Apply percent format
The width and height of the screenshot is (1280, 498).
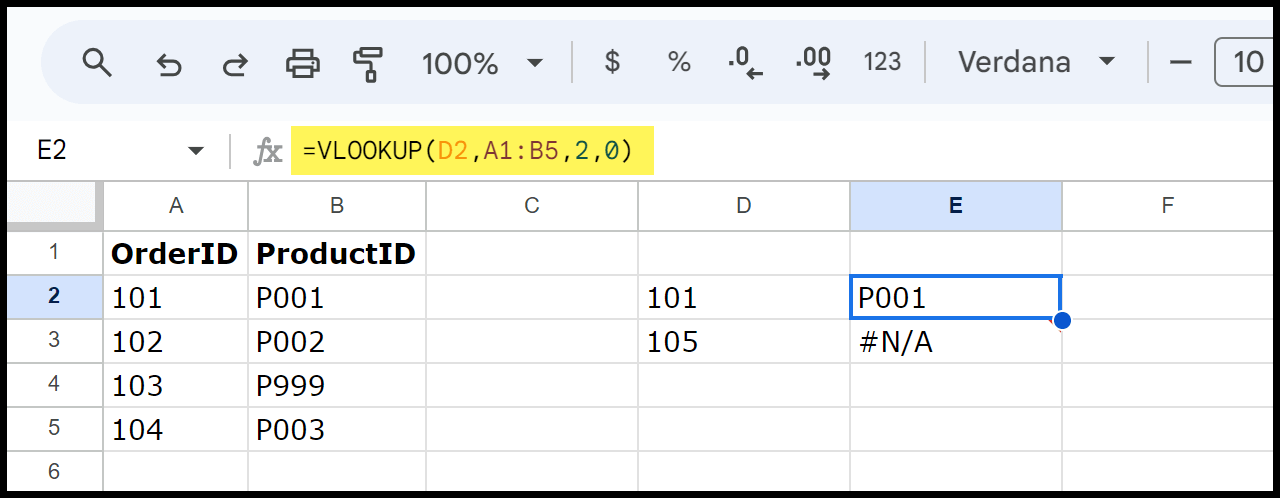coord(679,62)
